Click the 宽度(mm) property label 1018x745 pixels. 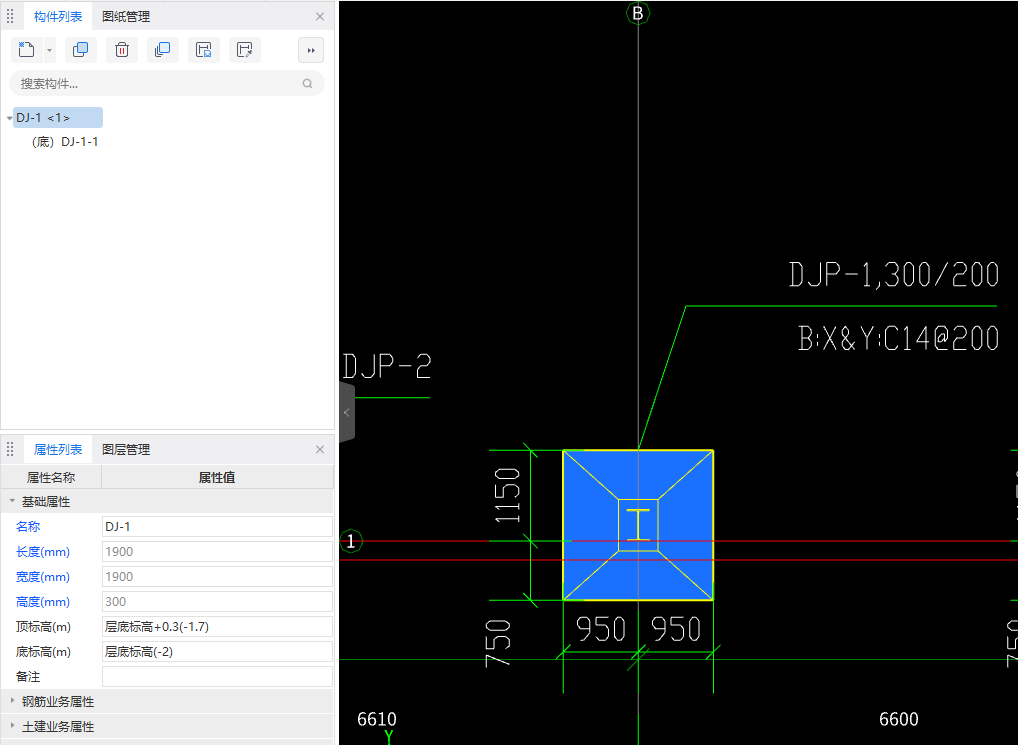point(43,576)
